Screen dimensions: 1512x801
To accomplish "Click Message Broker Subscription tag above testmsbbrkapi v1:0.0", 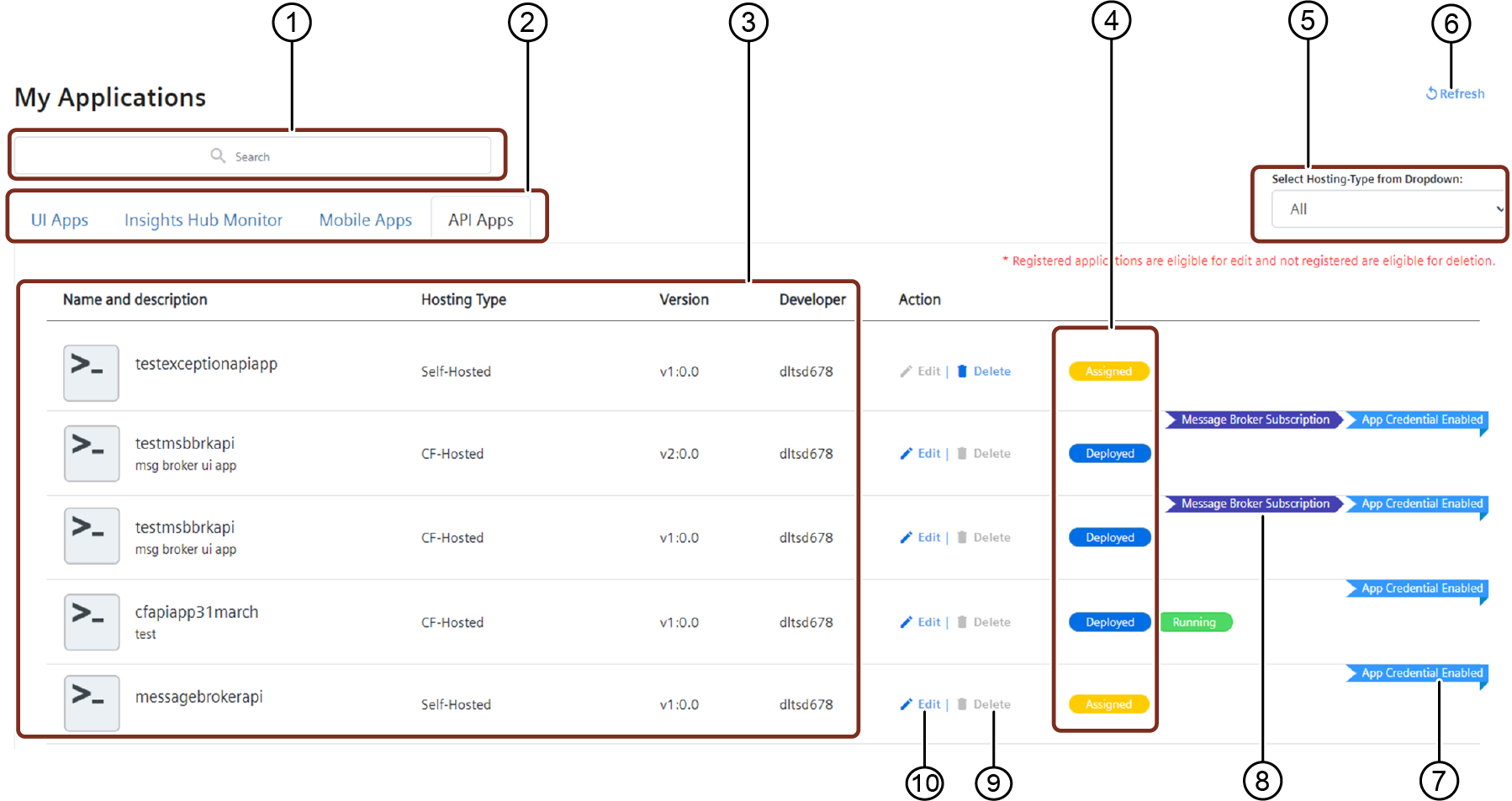I will (x=1255, y=504).
